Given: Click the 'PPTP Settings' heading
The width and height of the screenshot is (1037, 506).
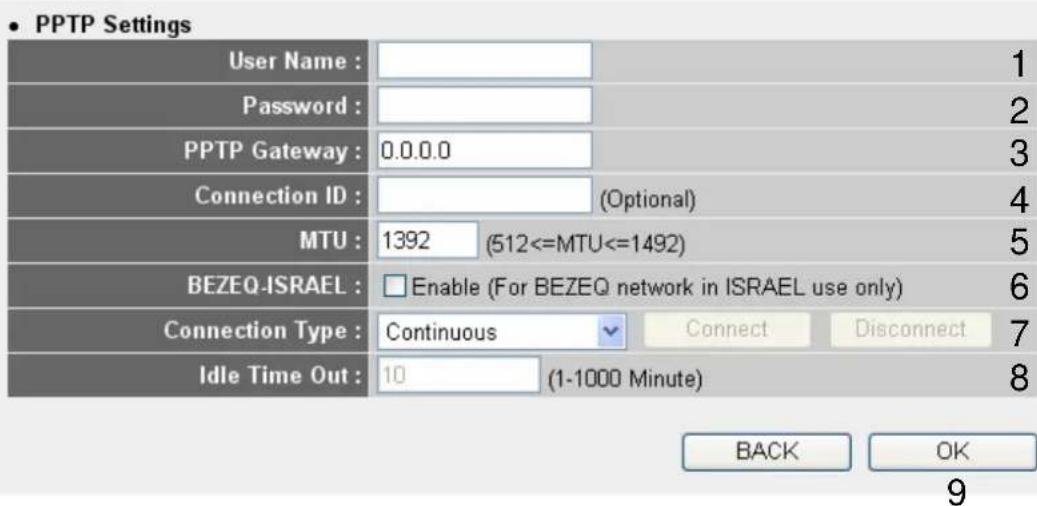Looking at the screenshot, I should [x=112, y=26].
